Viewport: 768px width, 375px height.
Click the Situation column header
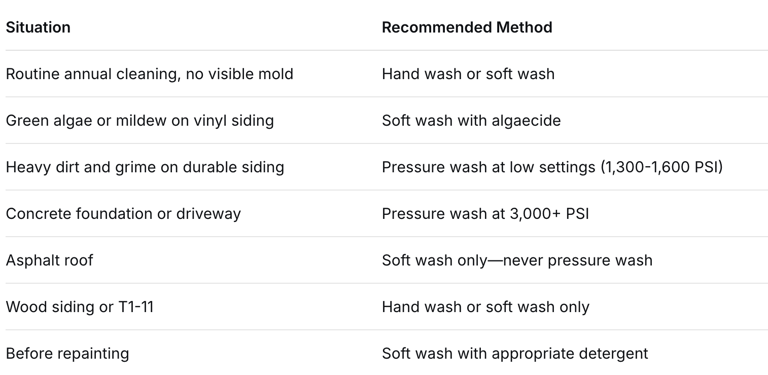click(x=38, y=27)
